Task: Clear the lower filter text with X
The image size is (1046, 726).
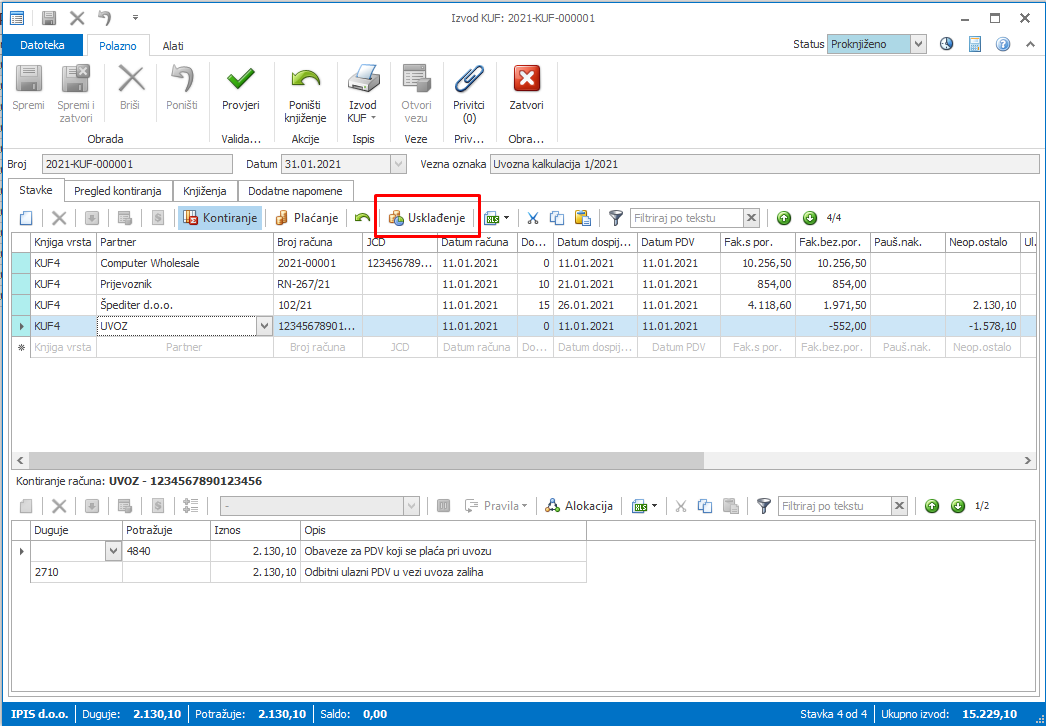Action: point(899,506)
